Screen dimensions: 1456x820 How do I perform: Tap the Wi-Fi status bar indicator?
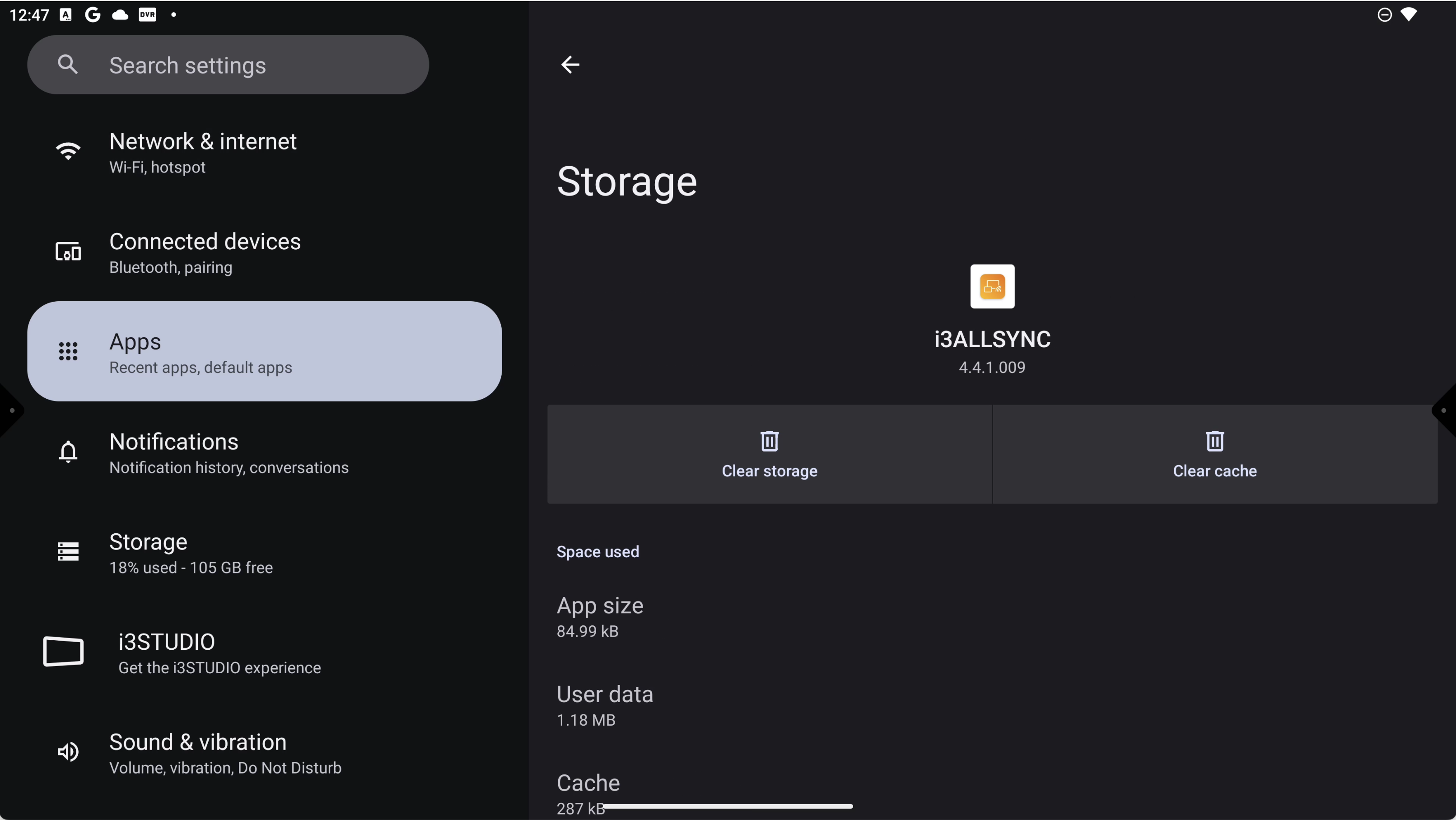pyautogui.click(x=1408, y=15)
